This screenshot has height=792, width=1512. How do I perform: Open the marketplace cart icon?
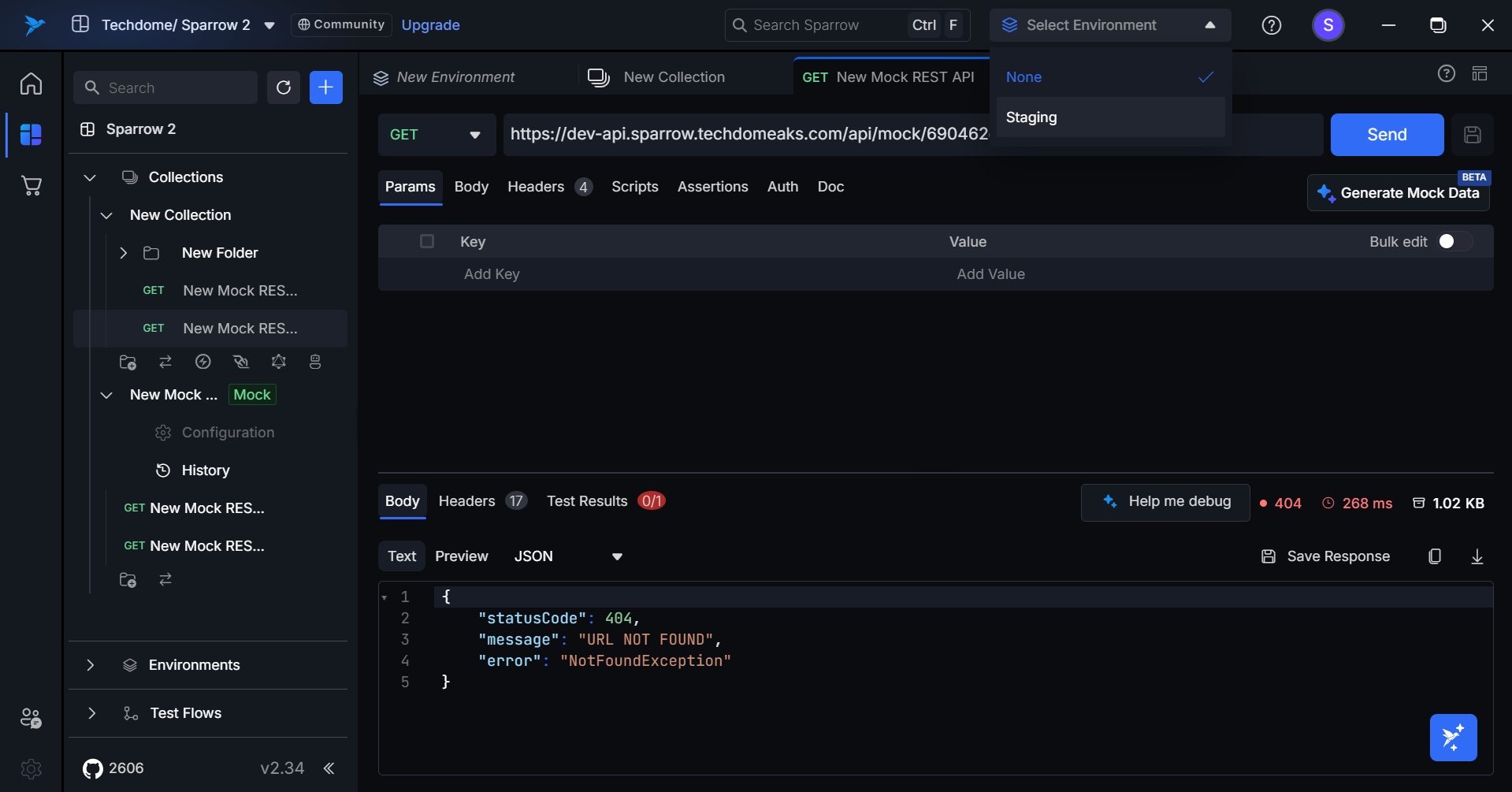pos(31,186)
